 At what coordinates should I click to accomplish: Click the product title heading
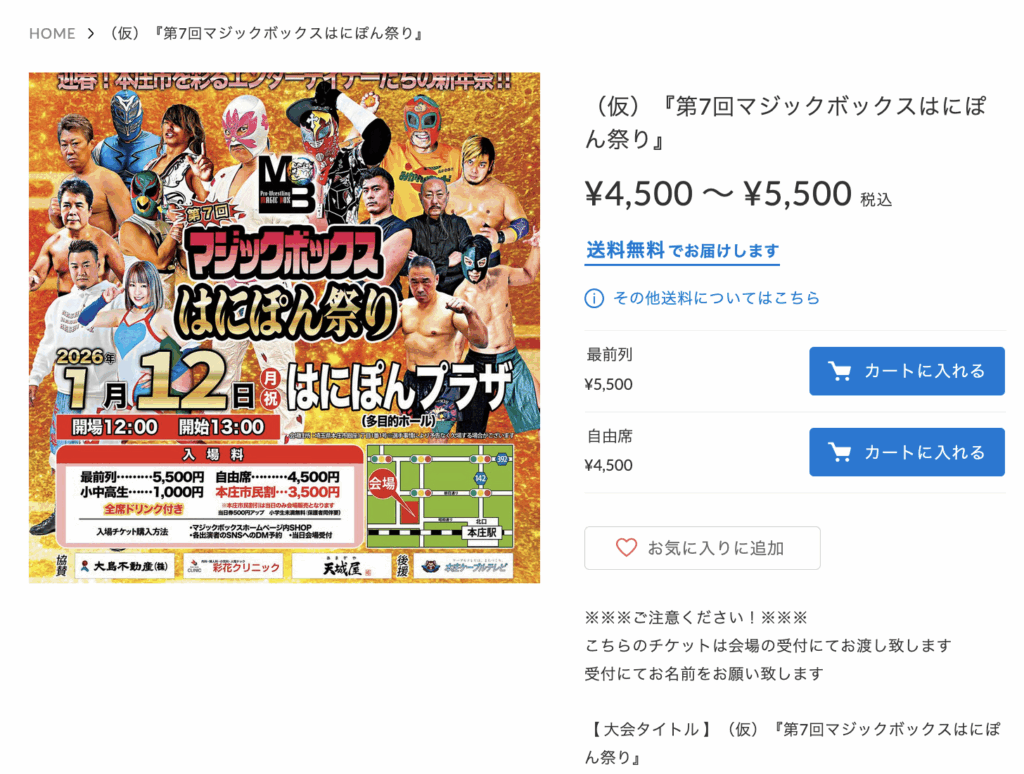786,122
